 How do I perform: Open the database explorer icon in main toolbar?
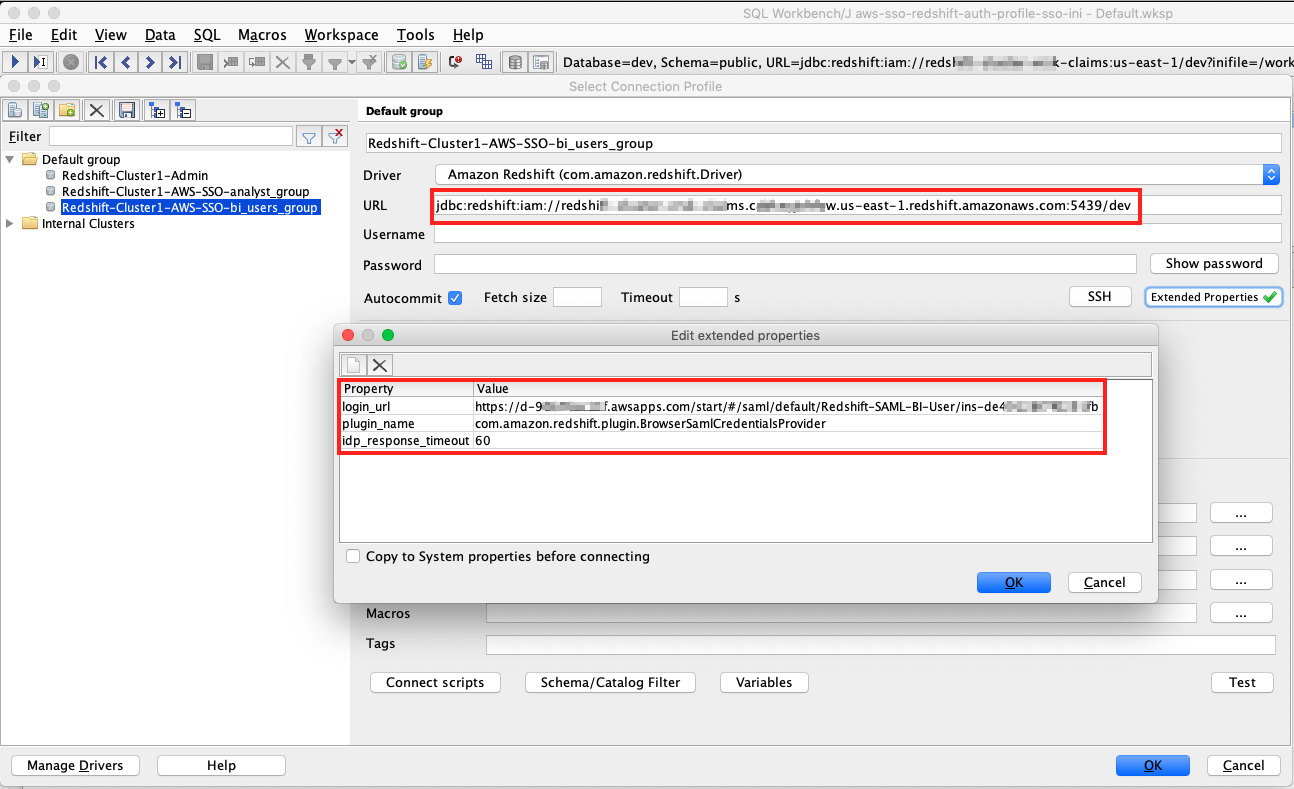coord(515,62)
